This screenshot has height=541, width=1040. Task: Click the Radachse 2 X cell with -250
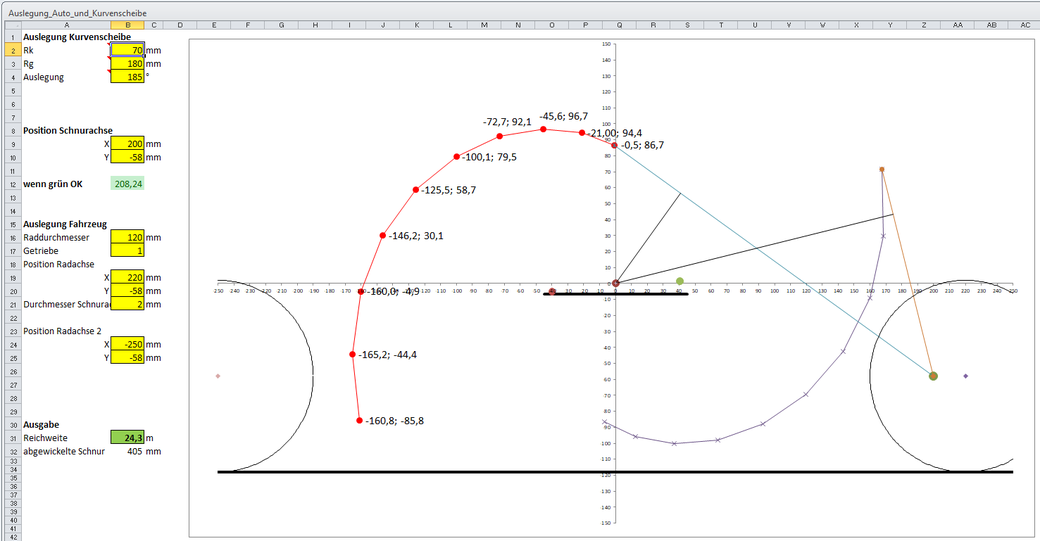(127, 344)
